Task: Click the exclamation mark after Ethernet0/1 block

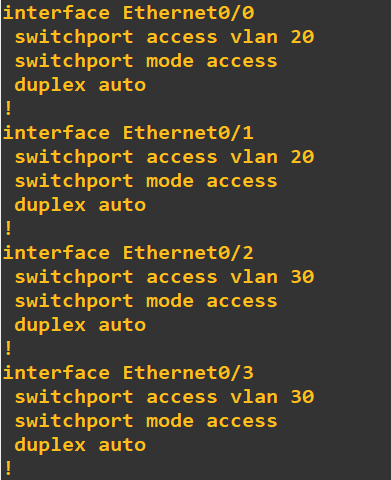Action: click(9, 229)
